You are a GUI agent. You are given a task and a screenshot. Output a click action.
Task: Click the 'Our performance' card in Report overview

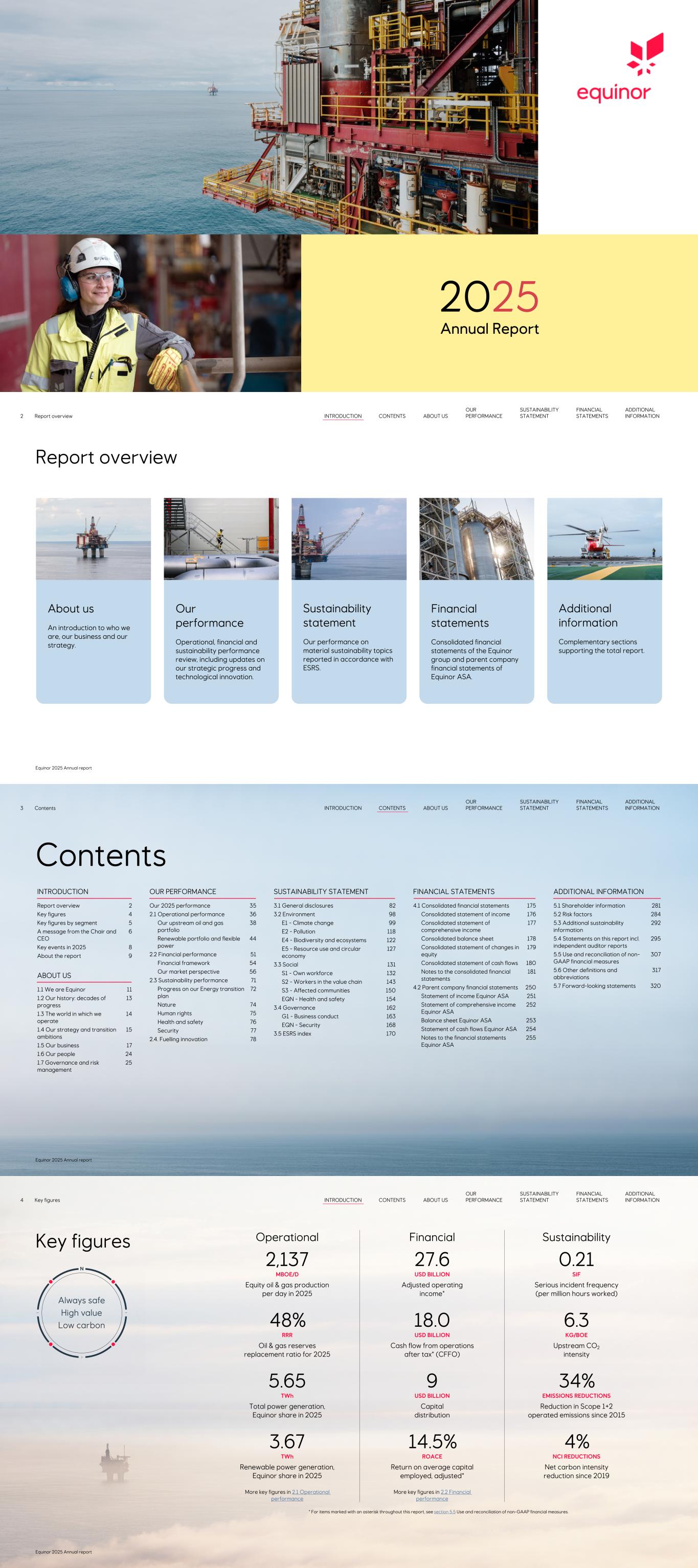pyautogui.click(x=220, y=640)
